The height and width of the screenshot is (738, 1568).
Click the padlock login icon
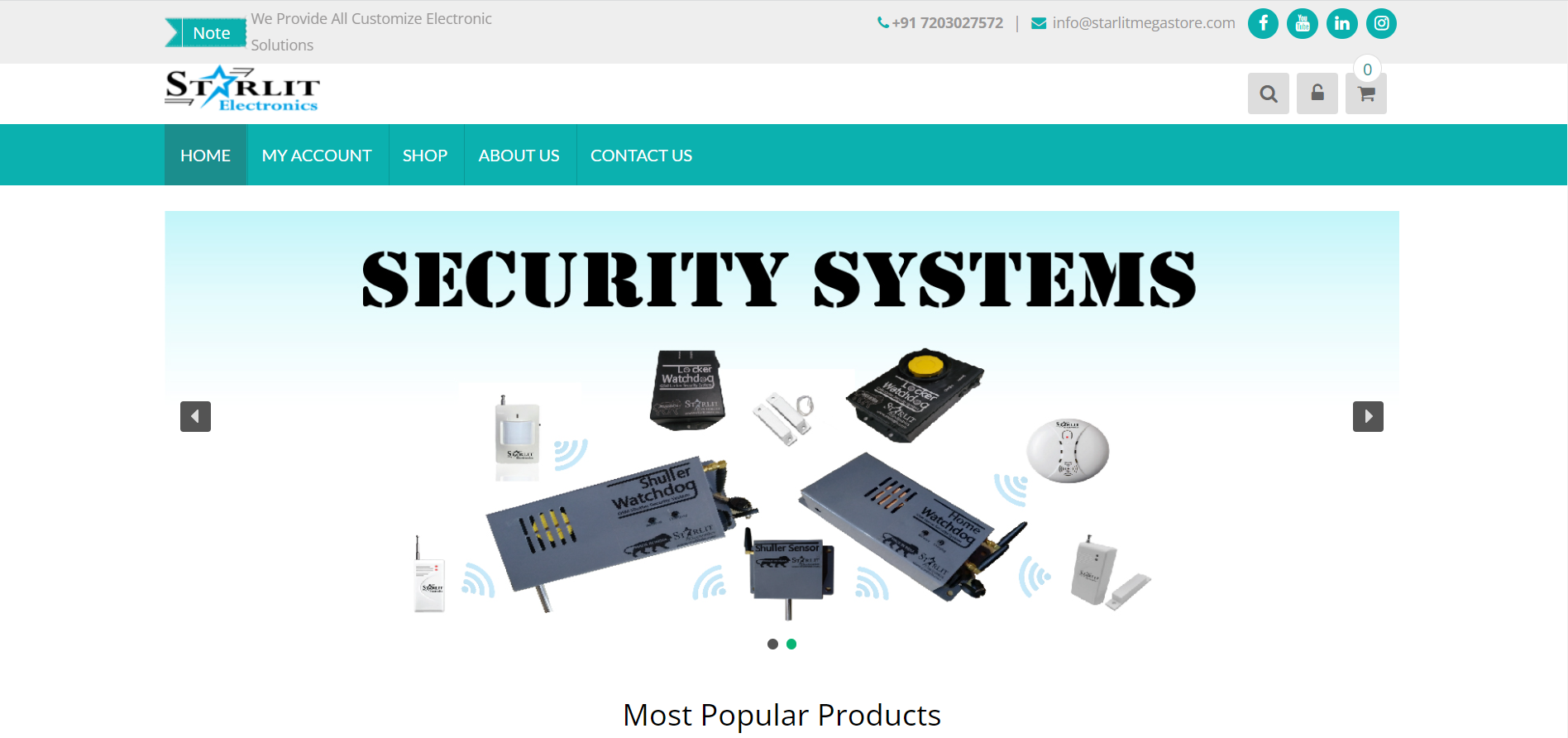[x=1317, y=93]
